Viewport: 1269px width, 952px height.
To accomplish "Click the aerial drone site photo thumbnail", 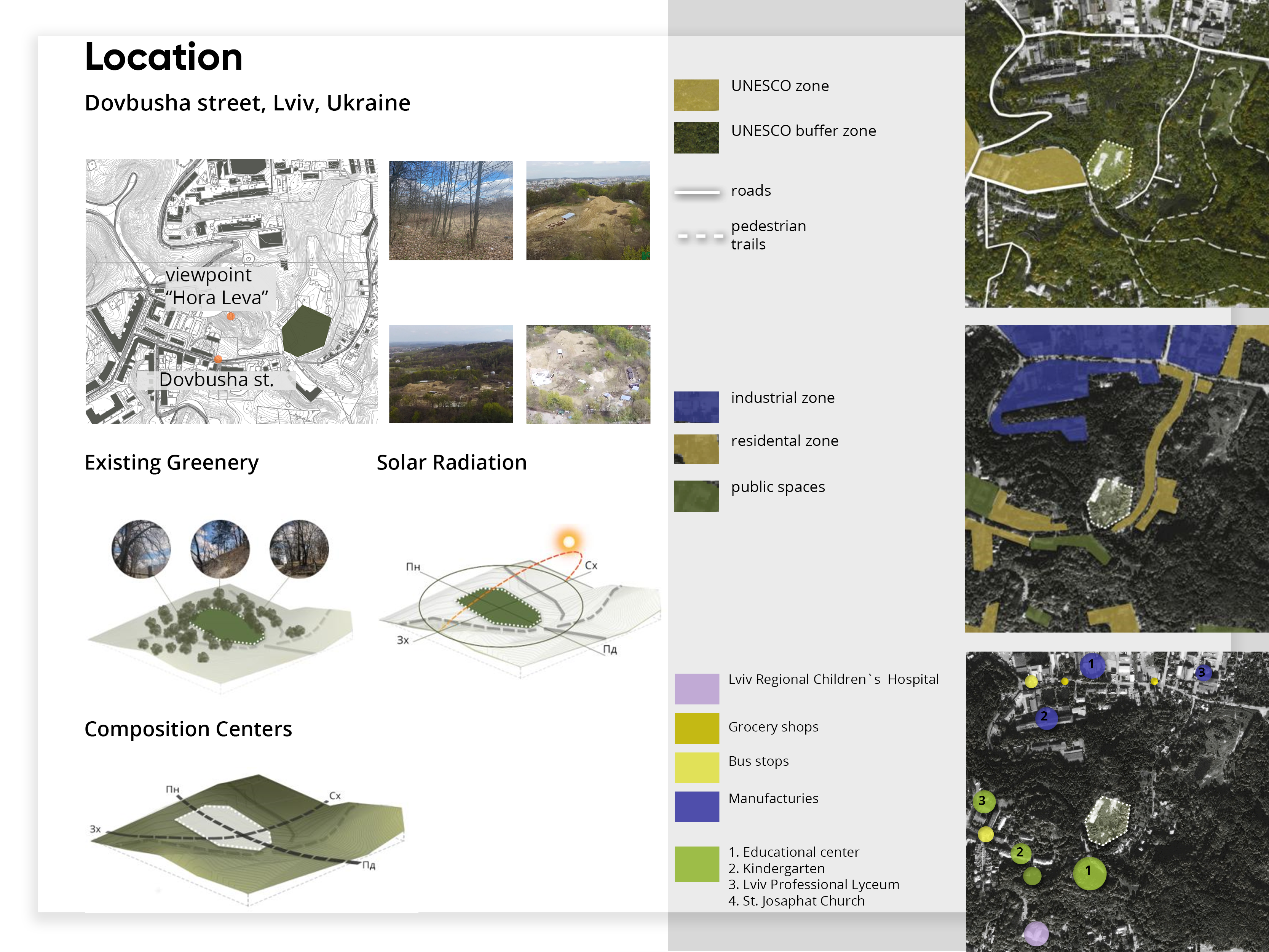I will (x=588, y=374).
